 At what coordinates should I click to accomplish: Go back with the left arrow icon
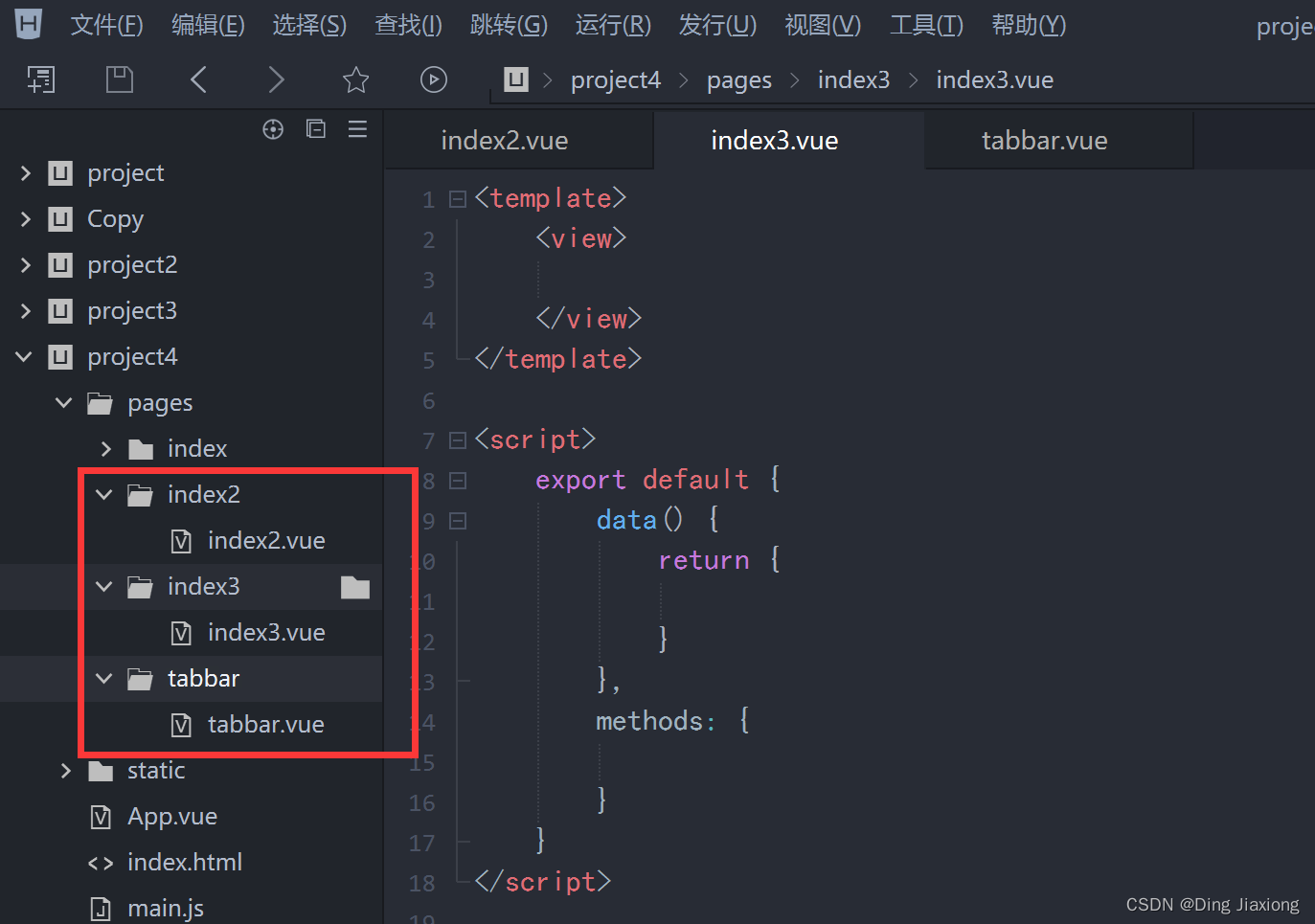(x=198, y=79)
